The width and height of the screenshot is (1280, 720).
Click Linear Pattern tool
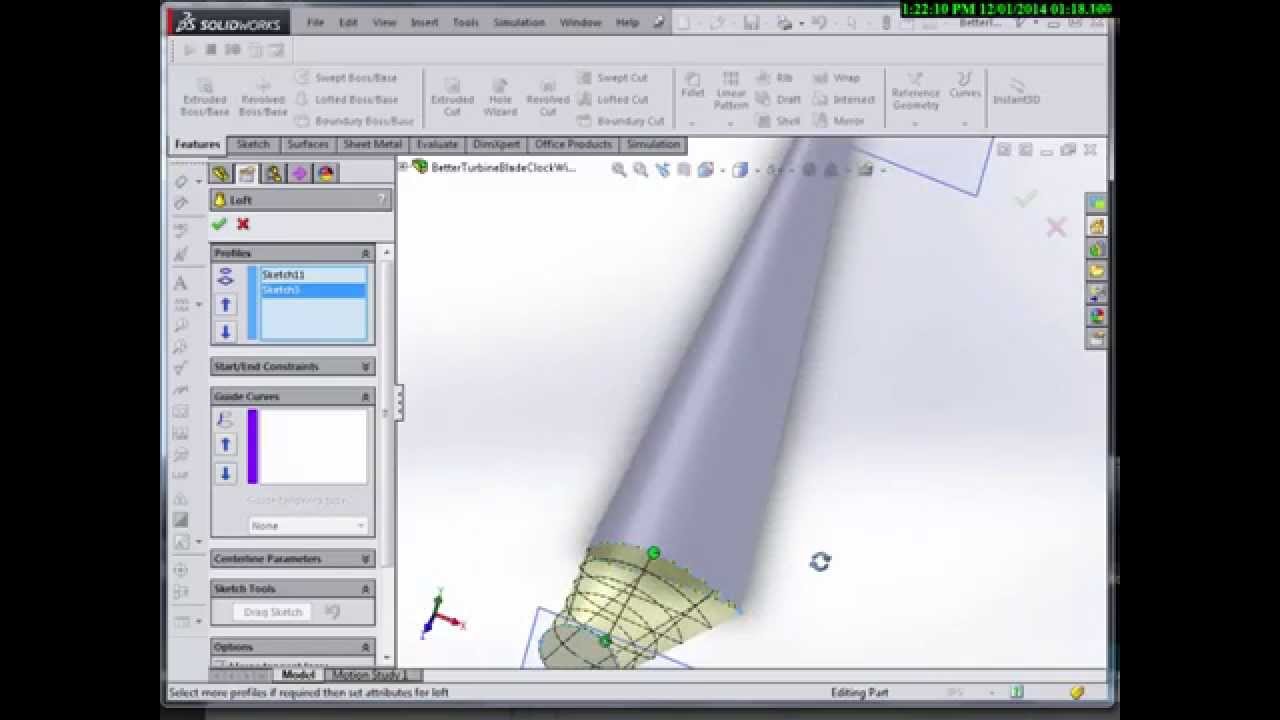point(731,90)
